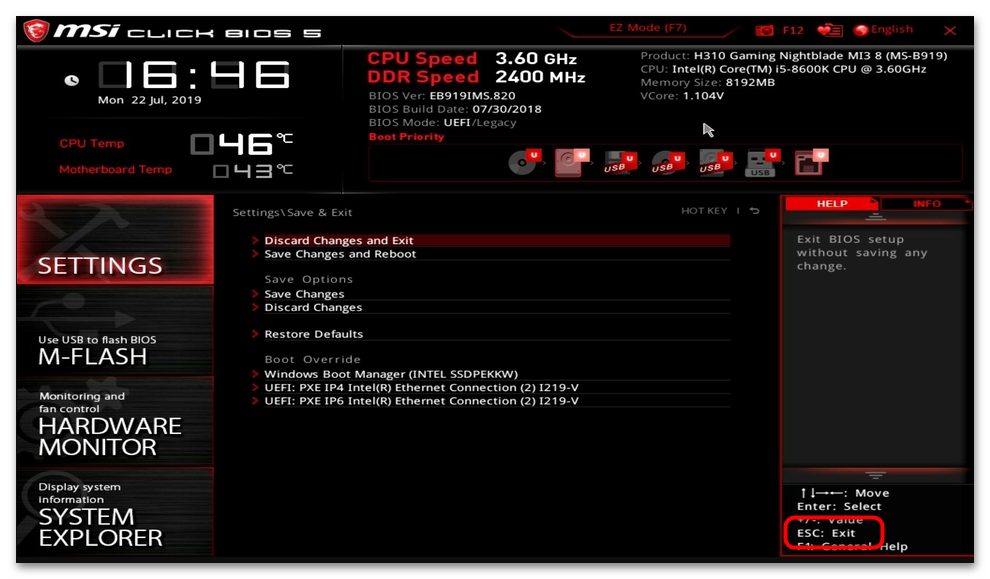Viewport: 990px width, 579px height.
Task: Close the BIOS with the X button
Action: [950, 30]
